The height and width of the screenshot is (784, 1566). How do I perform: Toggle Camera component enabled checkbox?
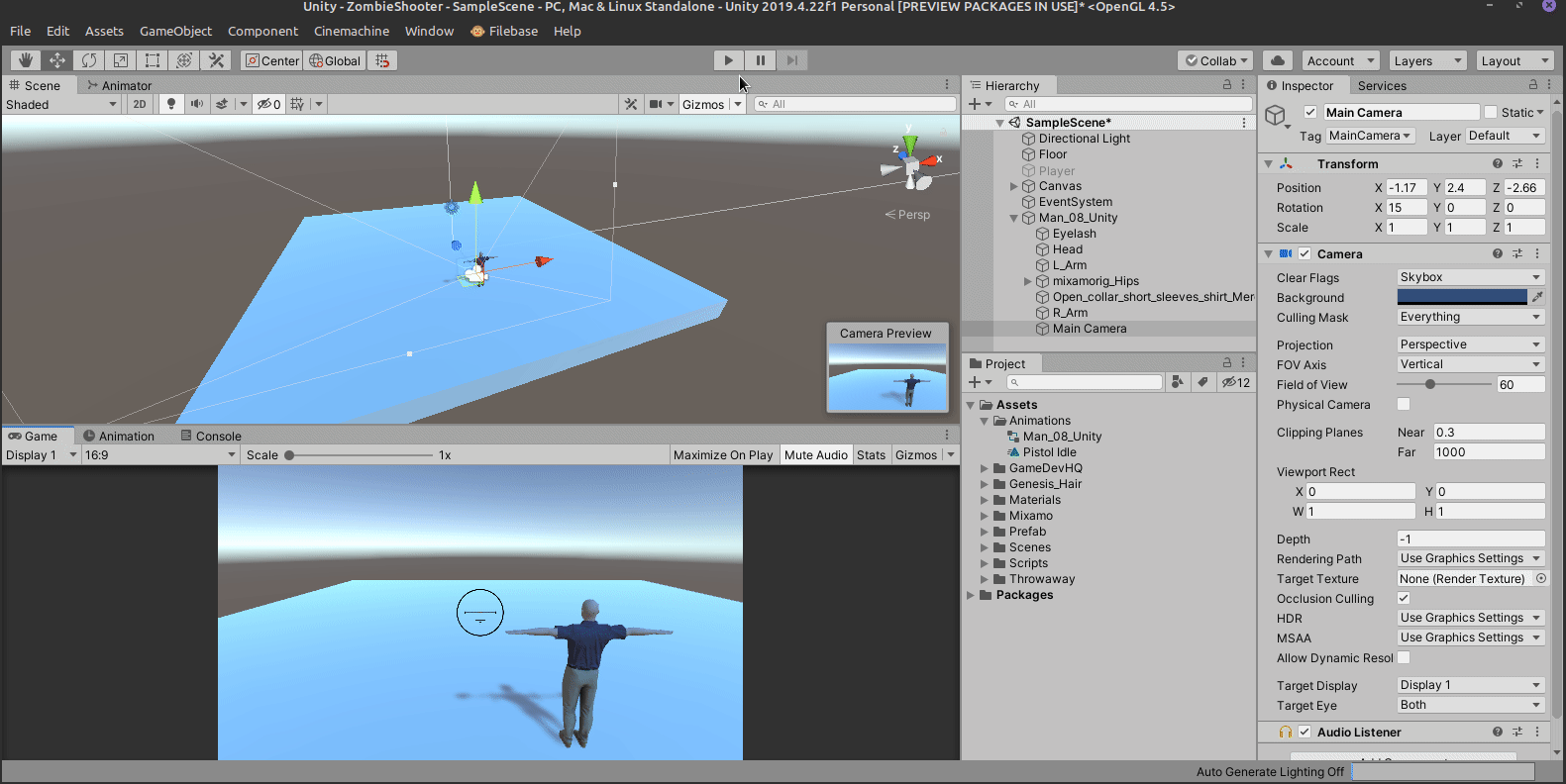click(x=1305, y=253)
